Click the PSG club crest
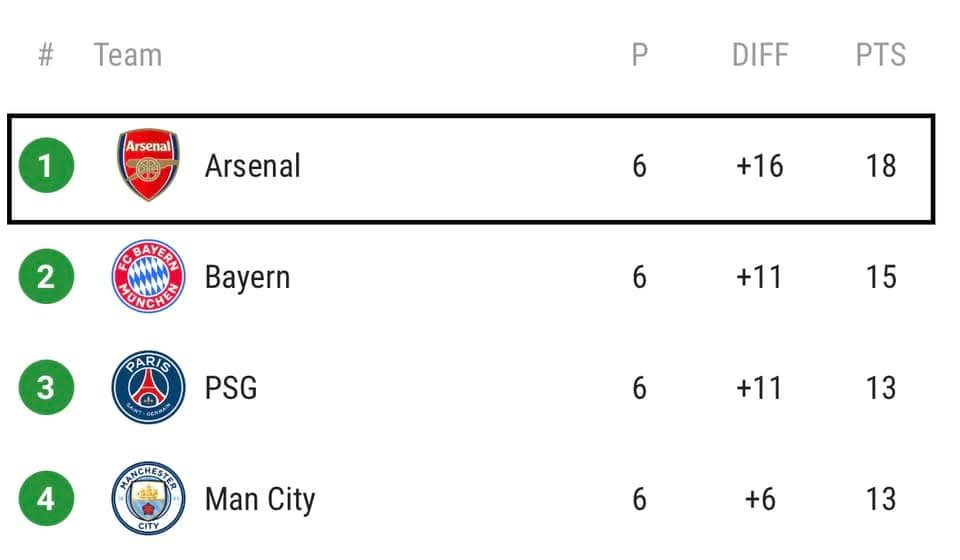Viewport: 960px width, 560px height. pyautogui.click(x=148, y=387)
